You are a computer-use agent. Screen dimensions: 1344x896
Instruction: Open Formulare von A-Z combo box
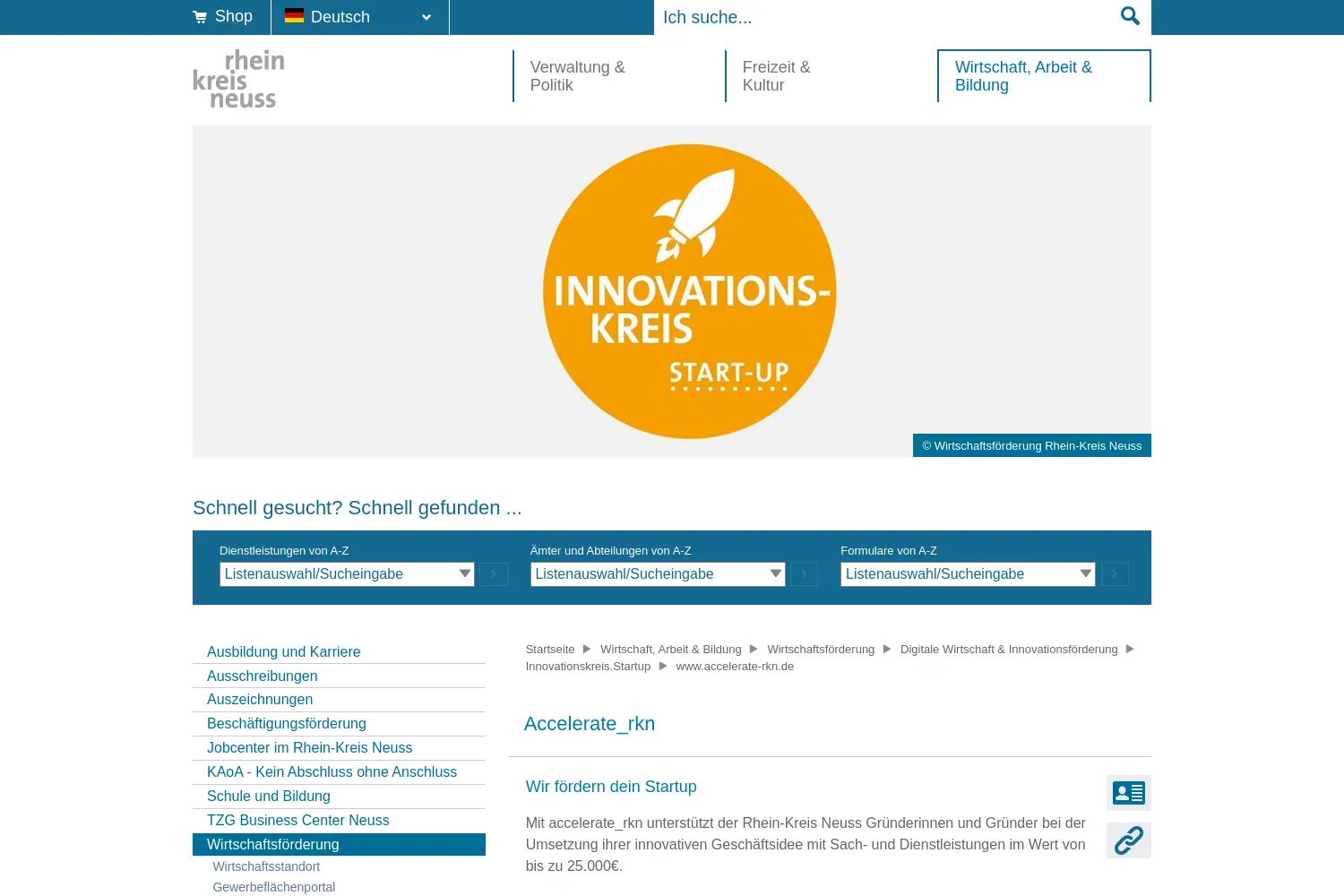point(968,574)
